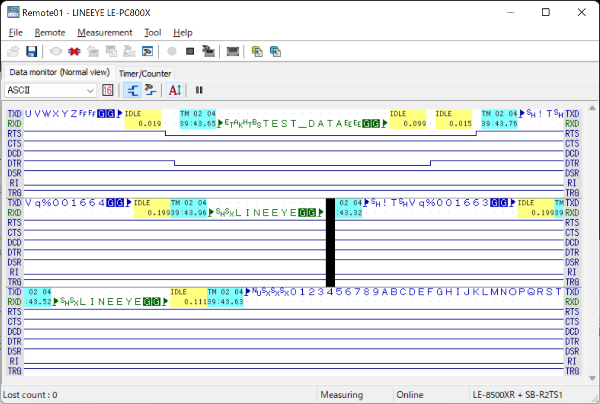The width and height of the screenshot is (600, 404).
Task: Toggle the red A auto-scroll text button
Action: [x=175, y=90]
